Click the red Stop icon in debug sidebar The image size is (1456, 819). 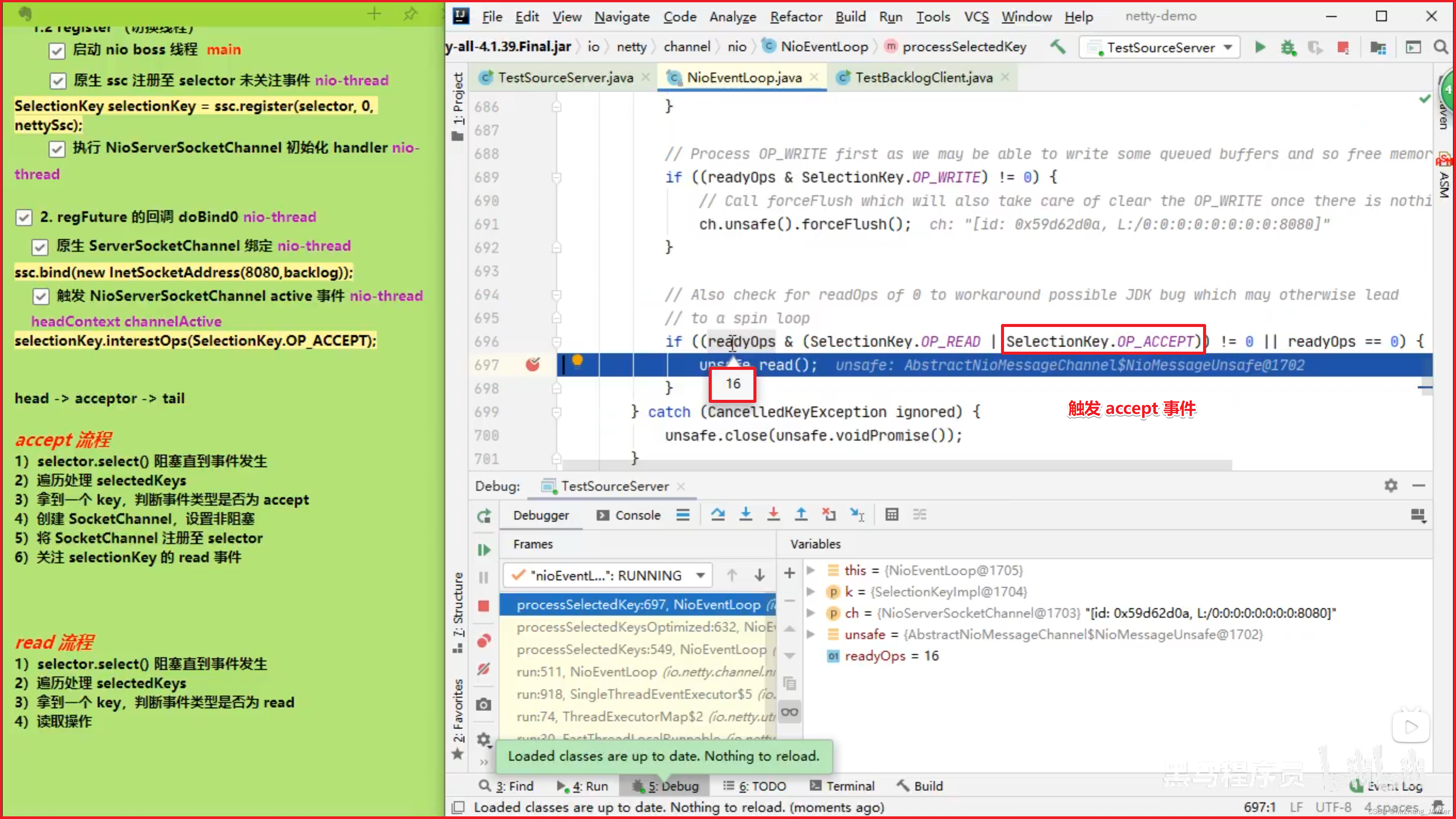[484, 606]
